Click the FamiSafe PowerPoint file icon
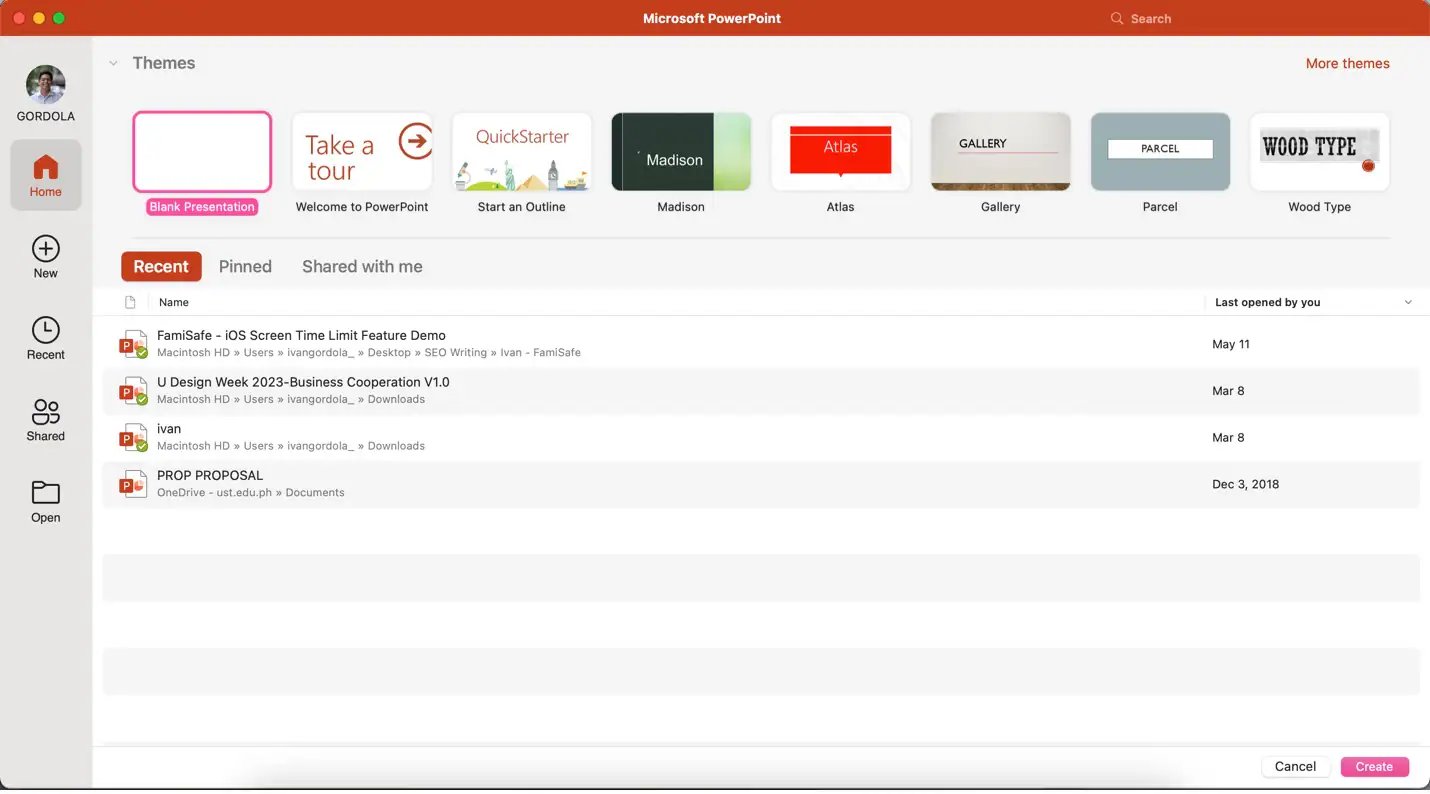Viewport: 1430px width, 794px height. [133, 345]
